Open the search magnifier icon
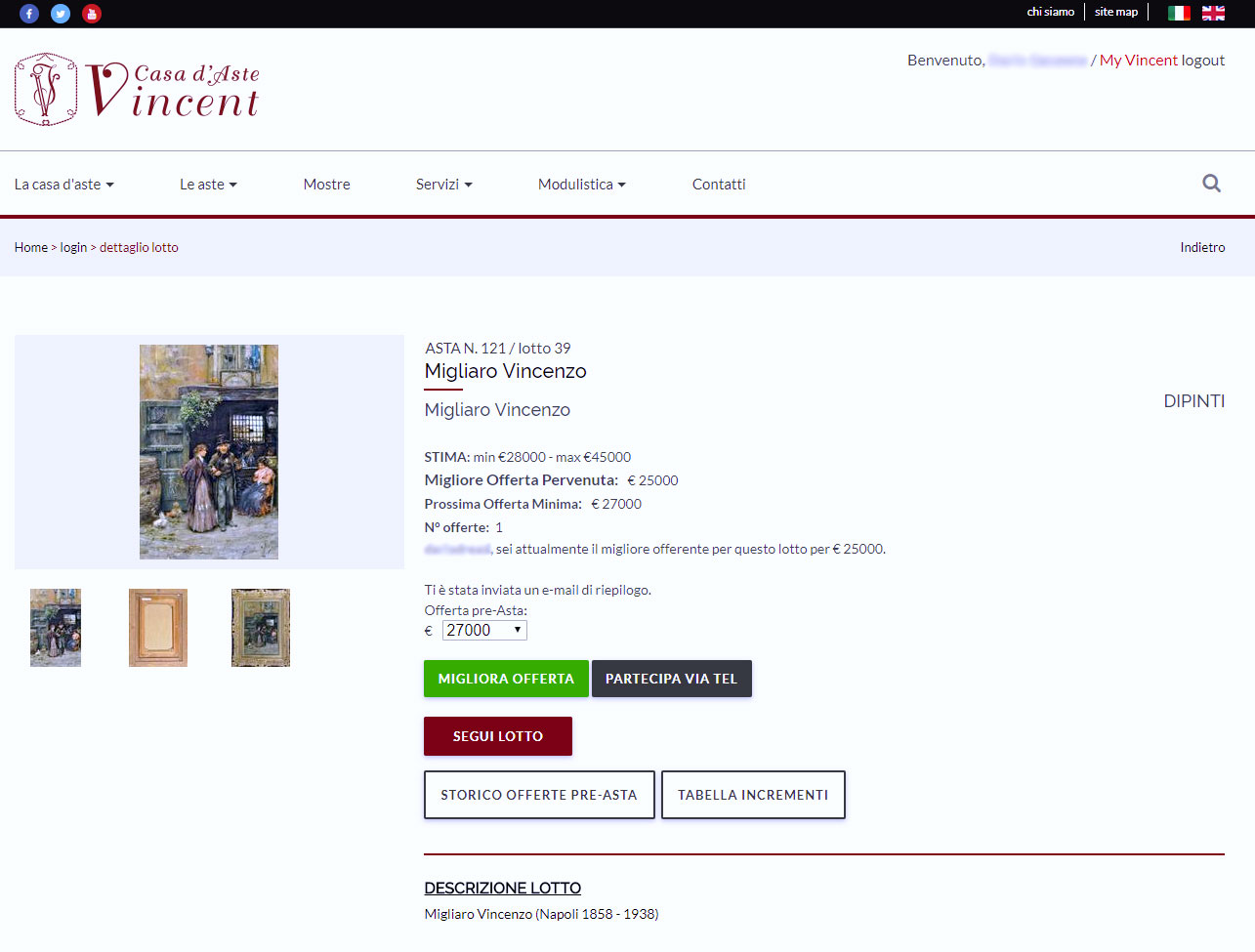1255x952 pixels. point(1211,183)
